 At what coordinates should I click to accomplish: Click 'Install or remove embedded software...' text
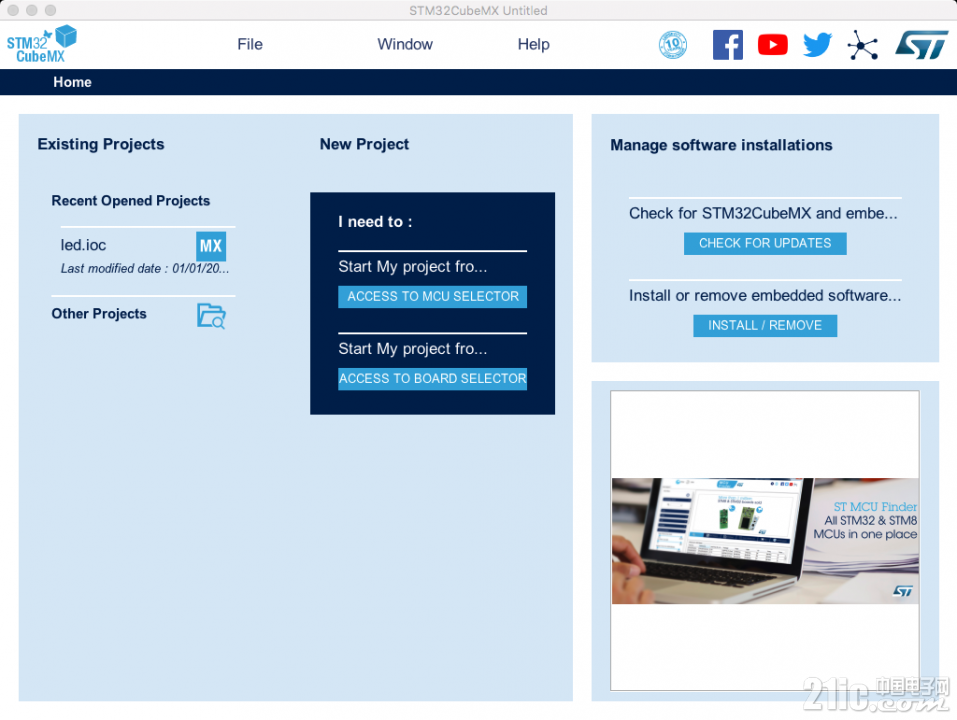click(765, 296)
